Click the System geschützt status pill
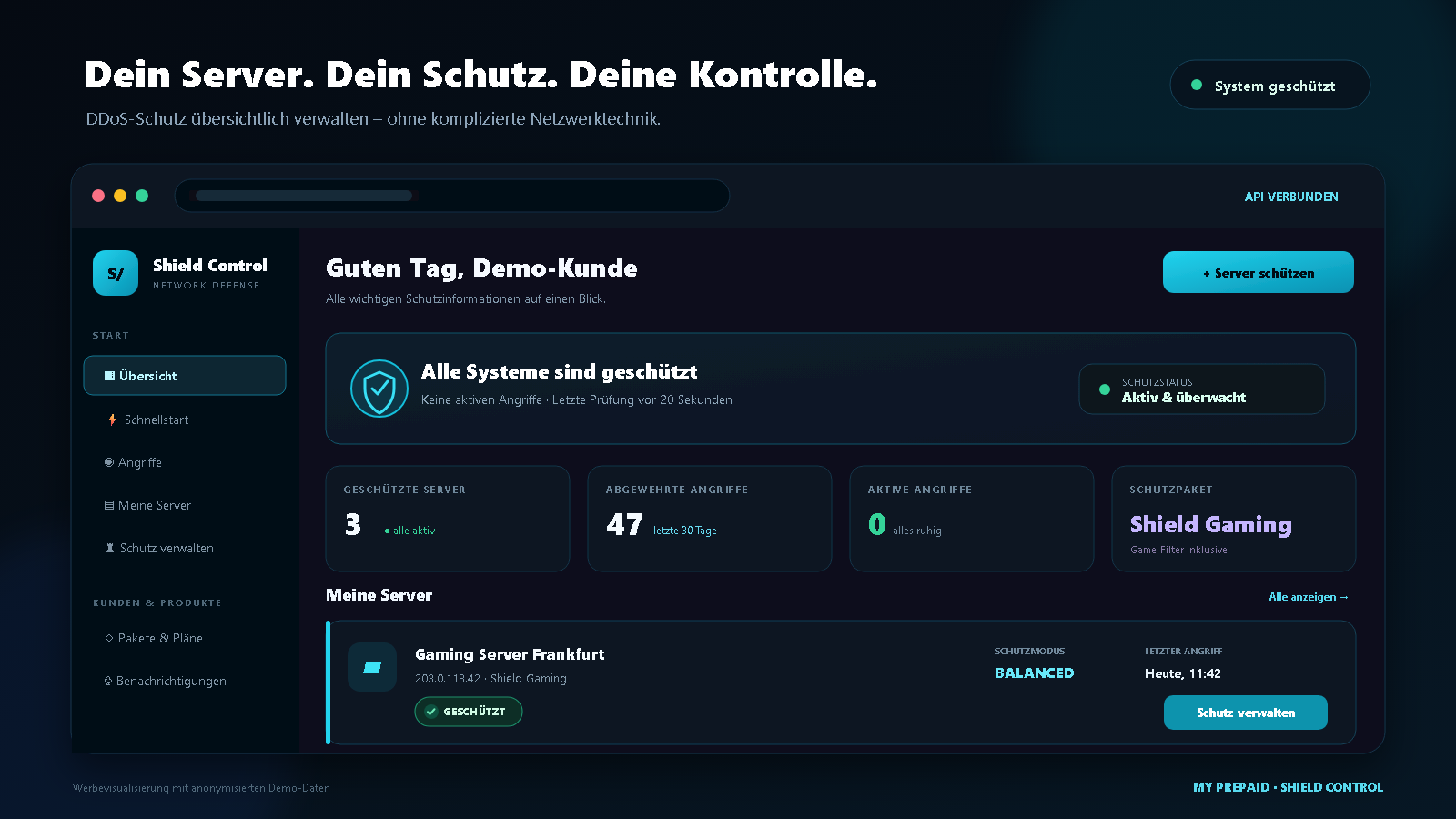Image resolution: width=1456 pixels, height=819 pixels. point(1270,85)
